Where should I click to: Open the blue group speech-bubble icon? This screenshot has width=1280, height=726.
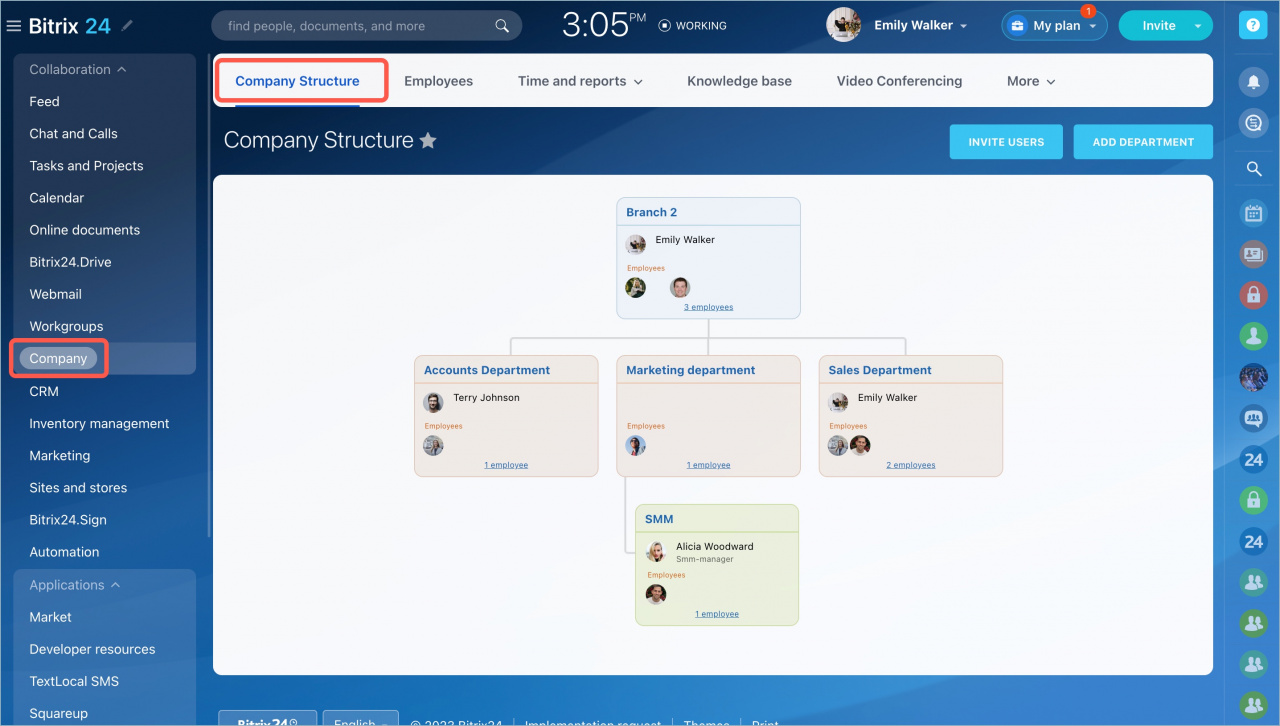[1253, 418]
